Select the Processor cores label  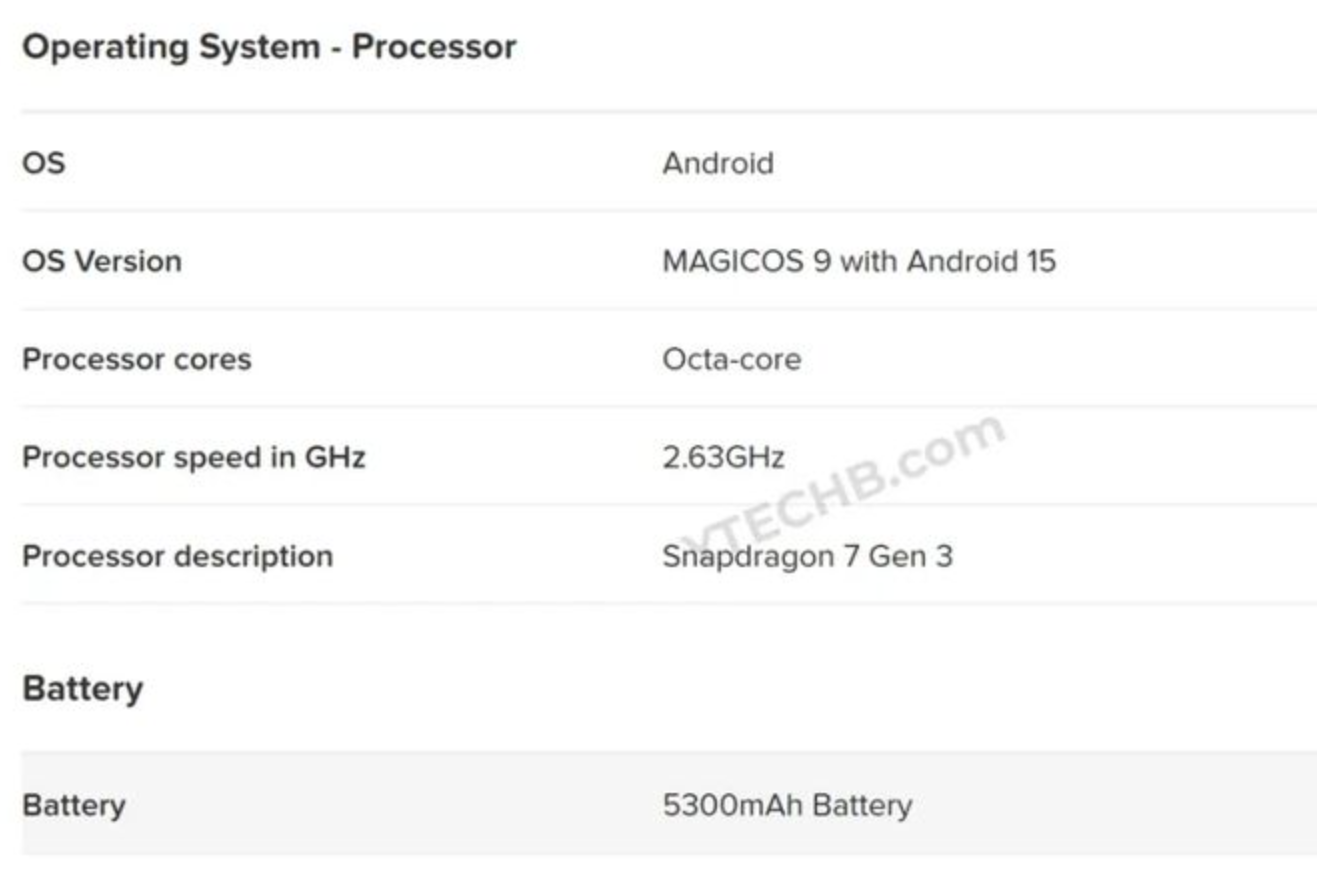136,359
